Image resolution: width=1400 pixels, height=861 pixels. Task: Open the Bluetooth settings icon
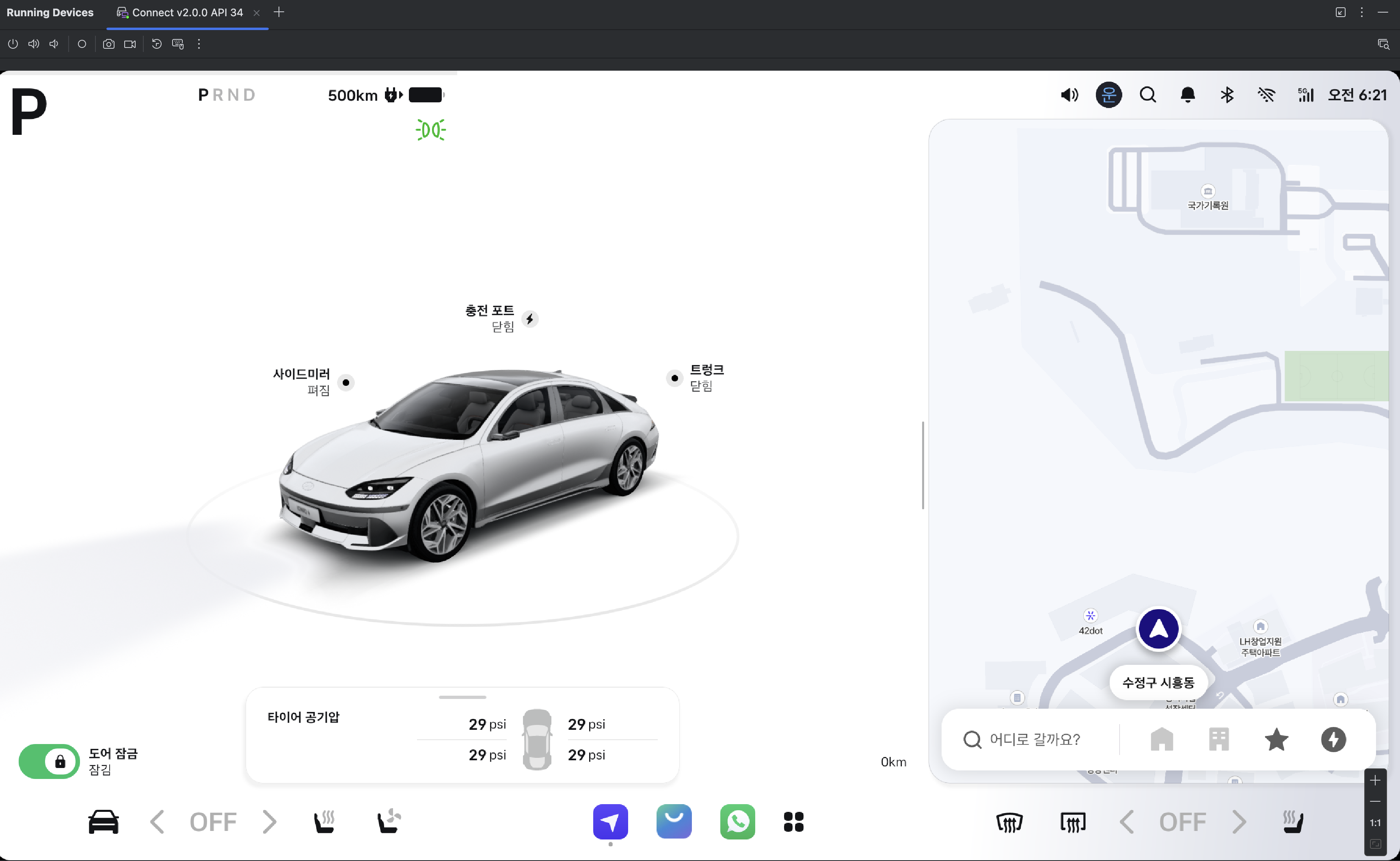coord(1226,95)
